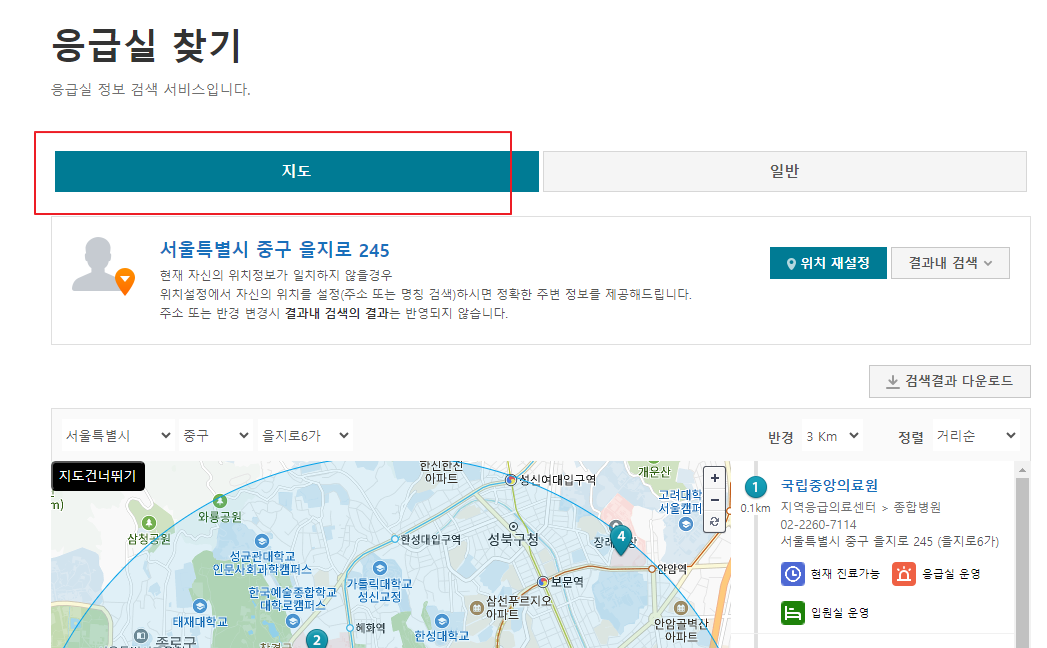Switch to the 지도 tab

tap(296, 171)
